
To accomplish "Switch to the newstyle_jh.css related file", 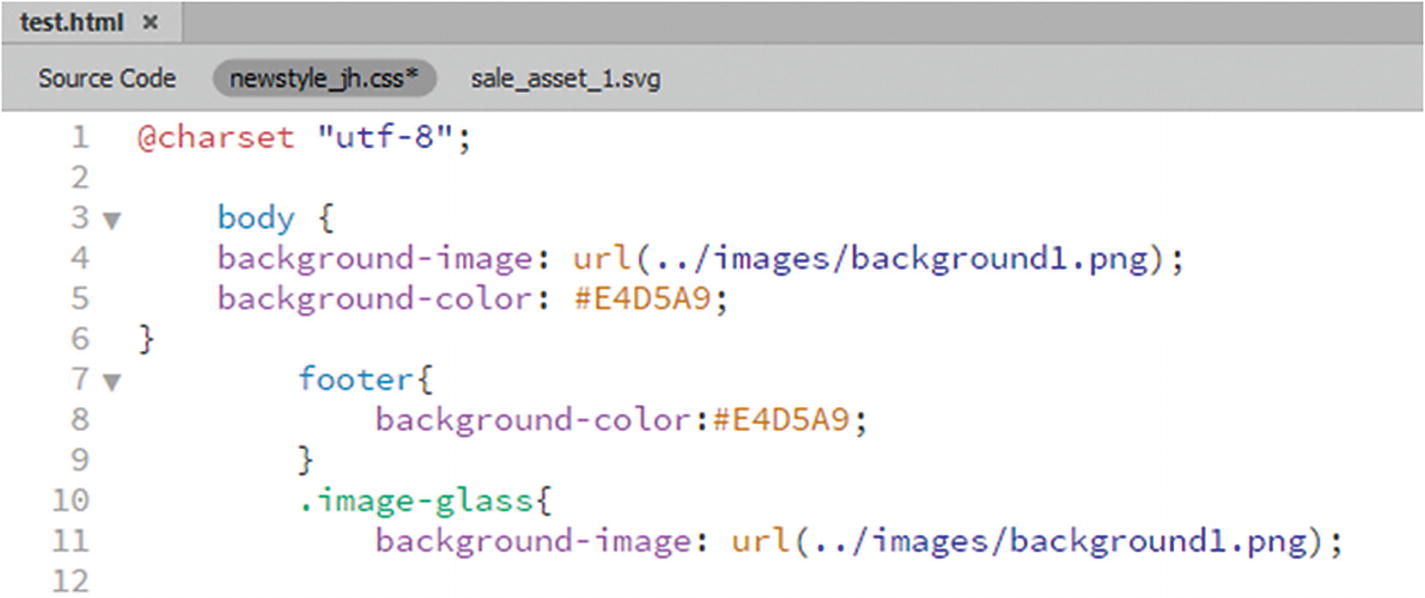I will [x=325, y=78].
